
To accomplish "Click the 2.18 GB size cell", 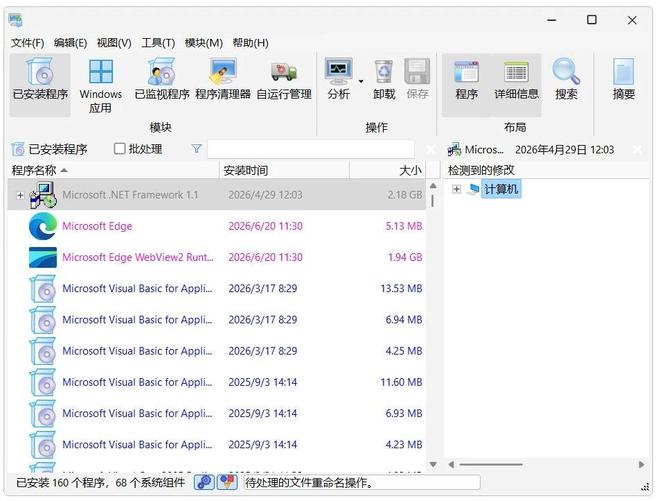I will [x=405, y=195].
